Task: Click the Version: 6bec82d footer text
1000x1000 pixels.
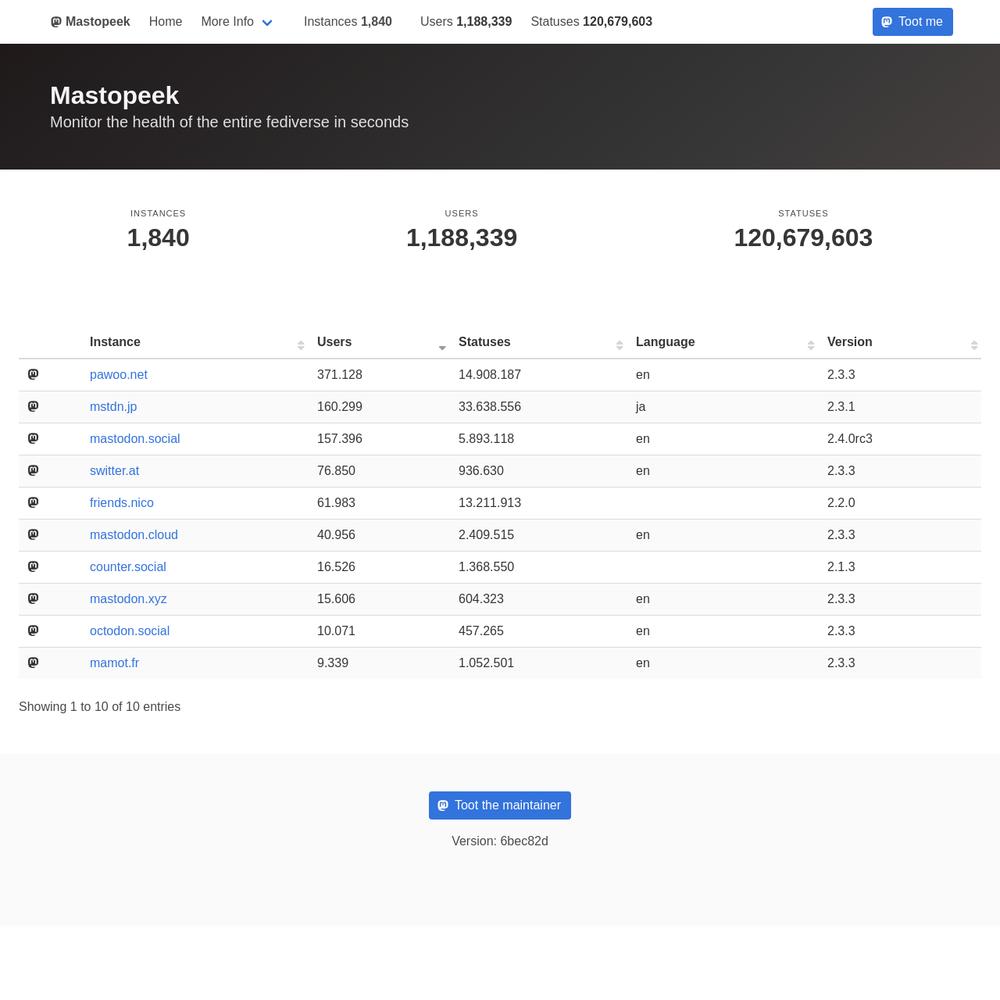Action: tap(499, 841)
